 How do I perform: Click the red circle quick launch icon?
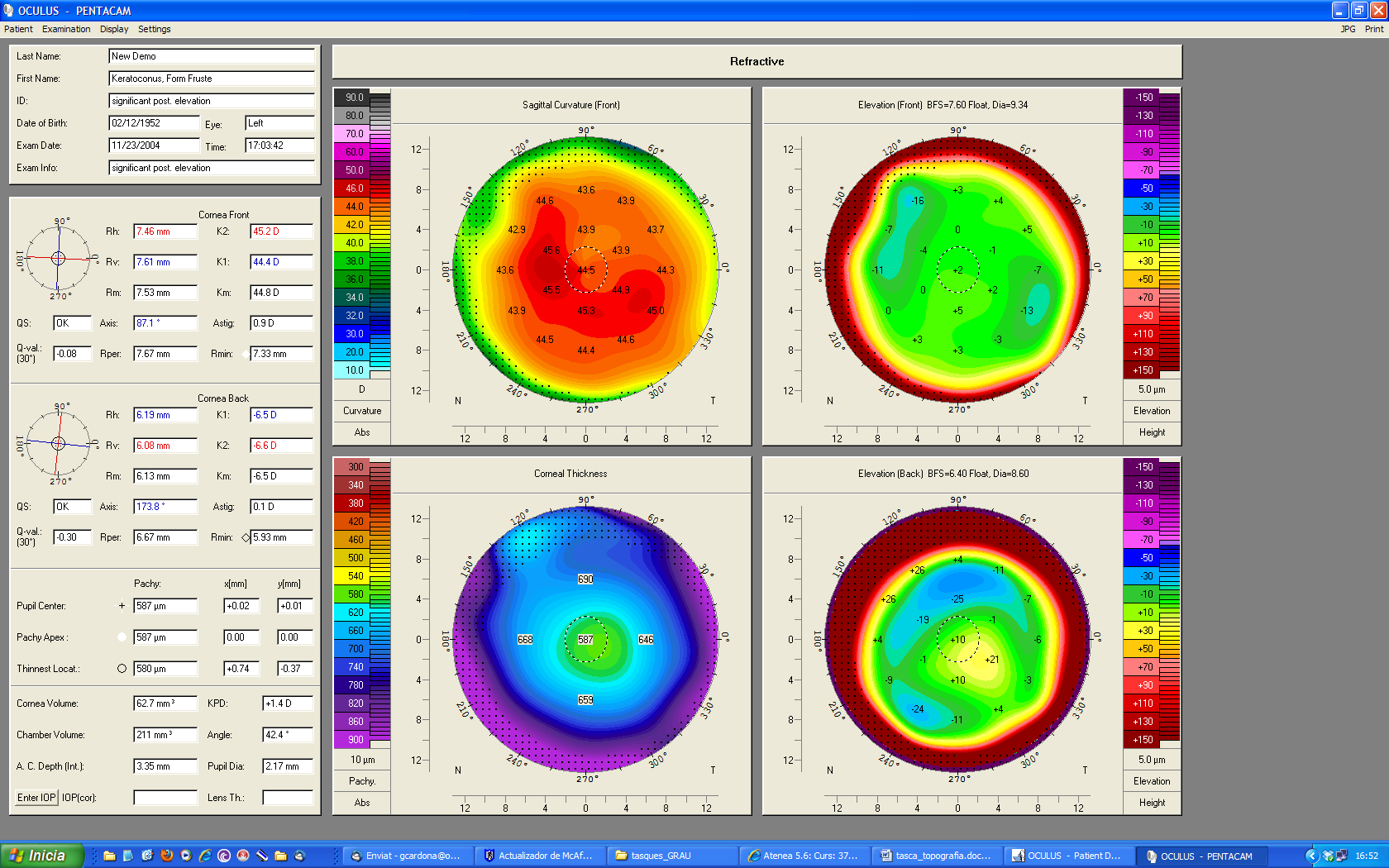[x=242, y=856]
